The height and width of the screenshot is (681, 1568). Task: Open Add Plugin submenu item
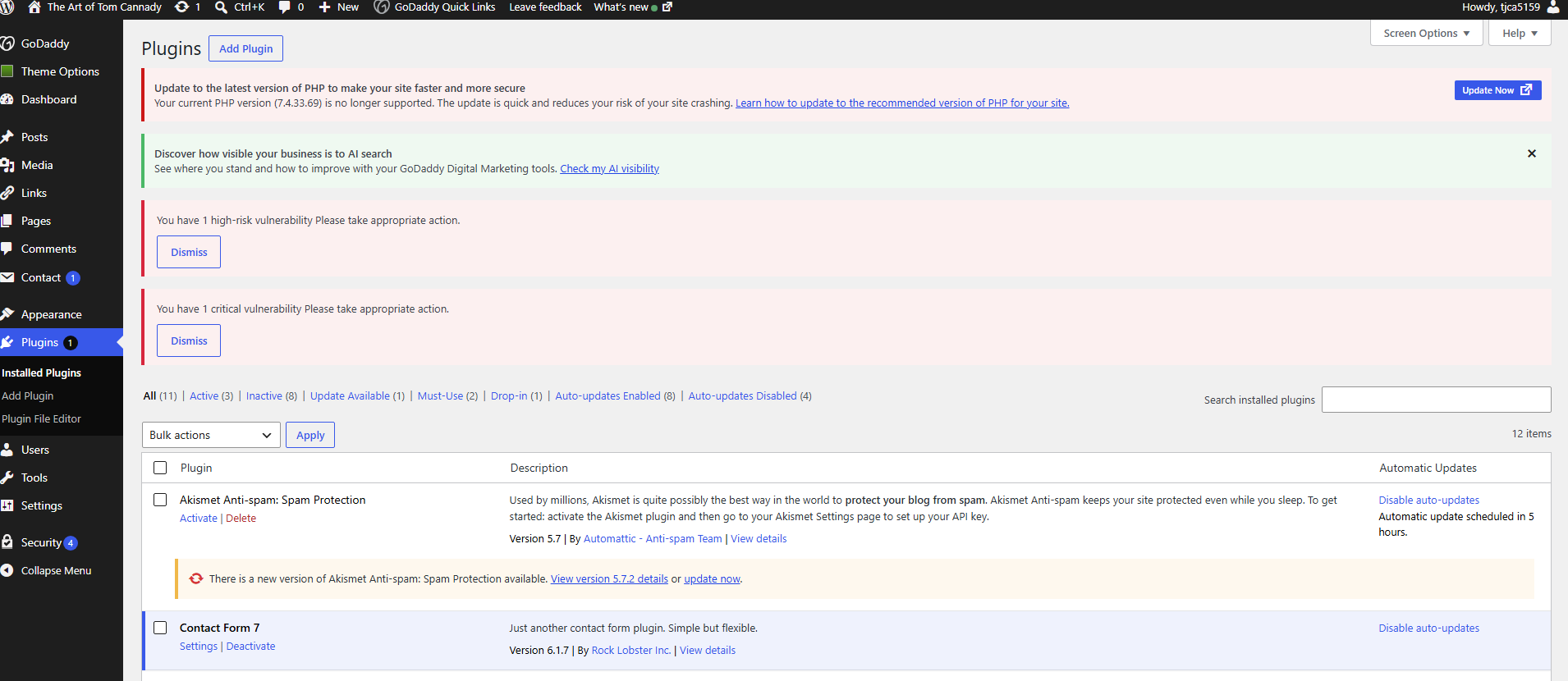(x=28, y=395)
